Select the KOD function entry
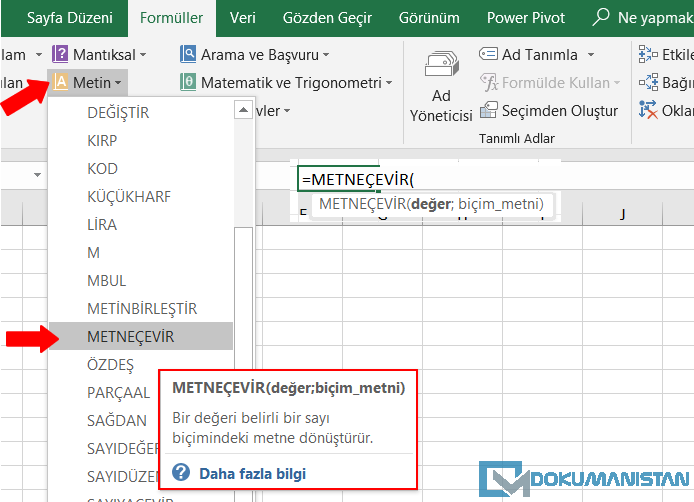Viewport: 694px width, 502px height. coord(141,169)
